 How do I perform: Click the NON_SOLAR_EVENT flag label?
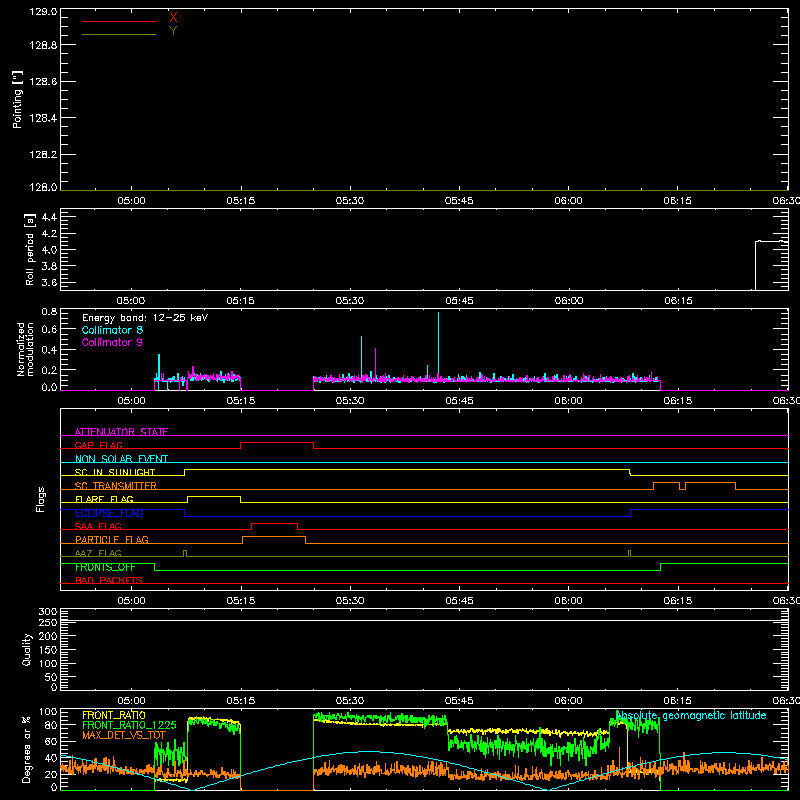pos(121,459)
